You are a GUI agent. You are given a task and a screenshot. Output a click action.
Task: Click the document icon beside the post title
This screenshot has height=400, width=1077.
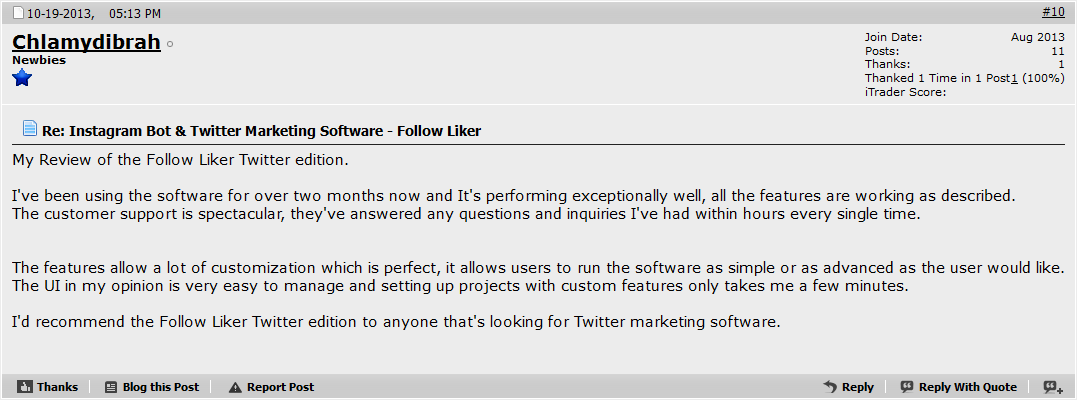click(x=30, y=128)
